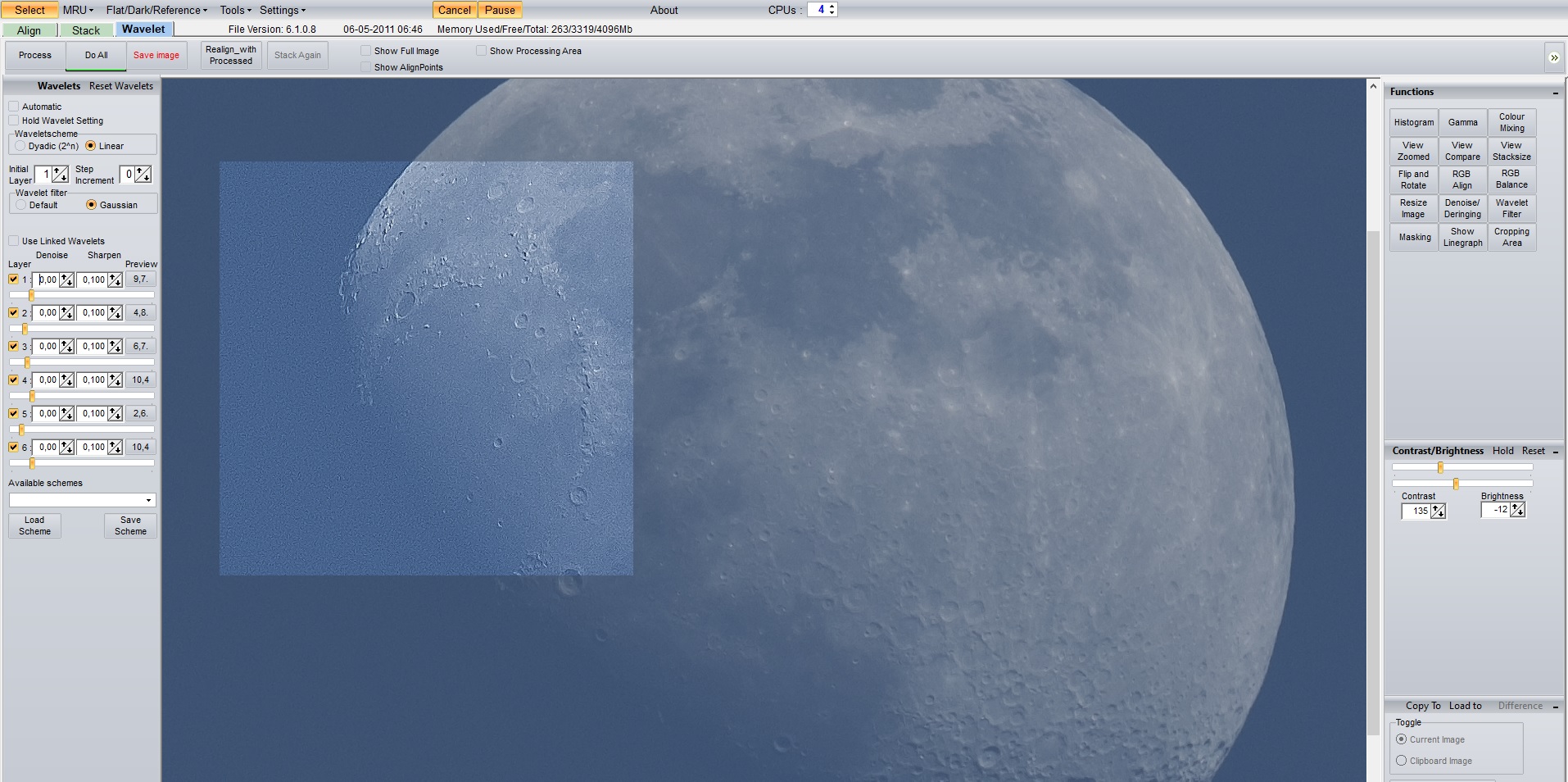1568x782 pixels.
Task: Open the MRU menu
Action: [78, 10]
